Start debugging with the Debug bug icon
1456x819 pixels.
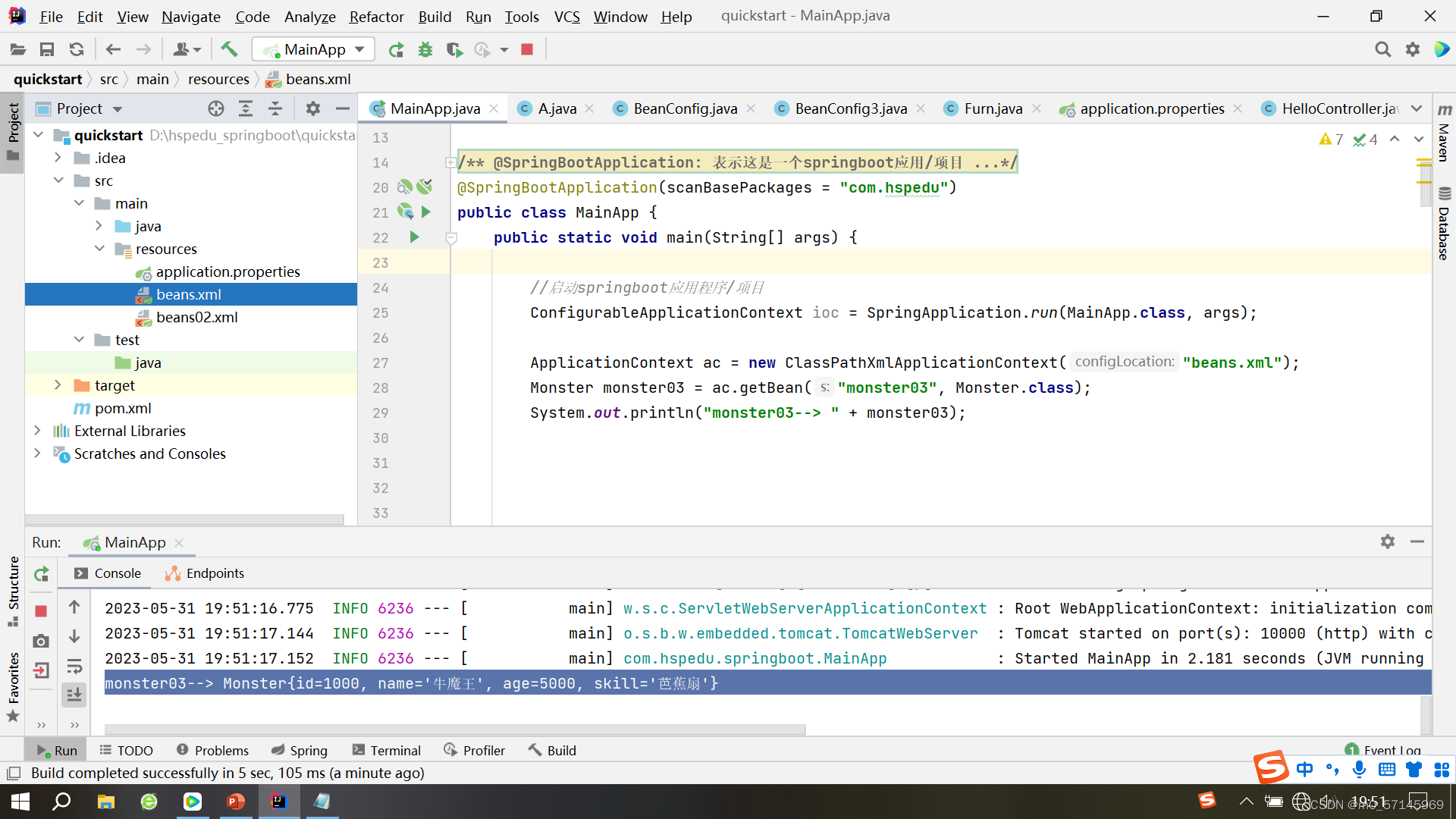(x=425, y=49)
